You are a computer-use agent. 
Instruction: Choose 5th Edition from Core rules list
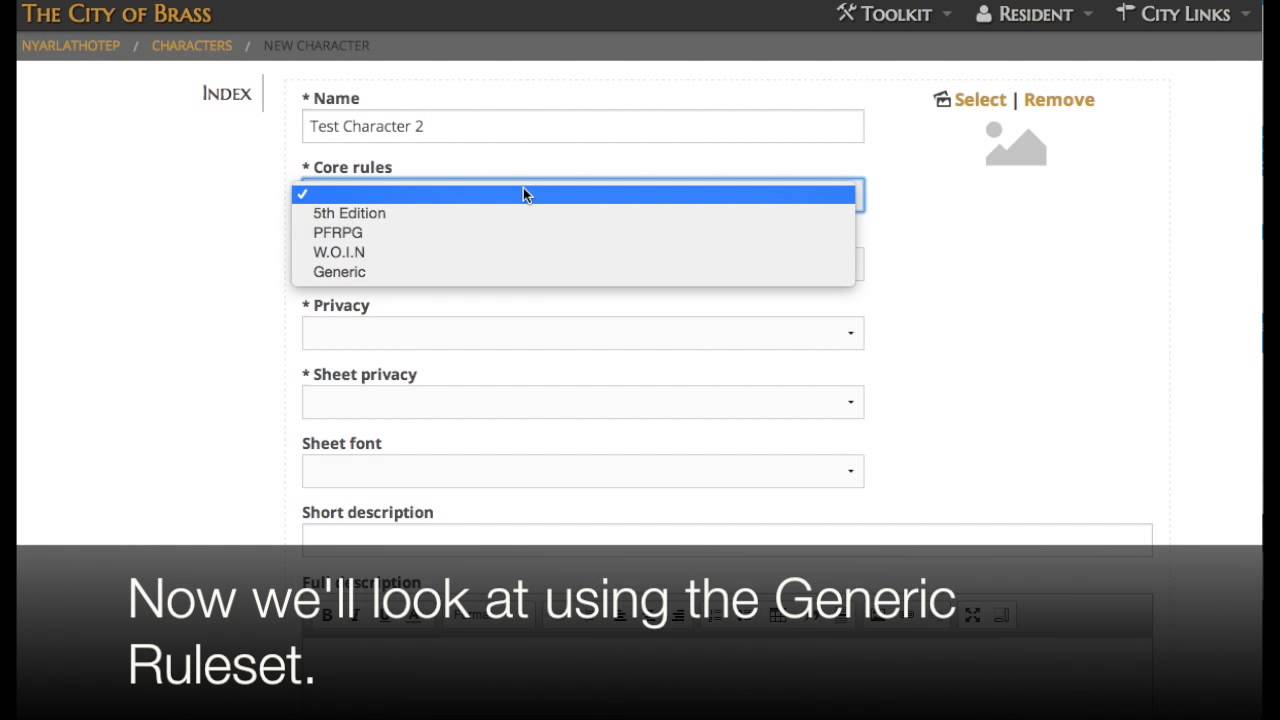(349, 213)
